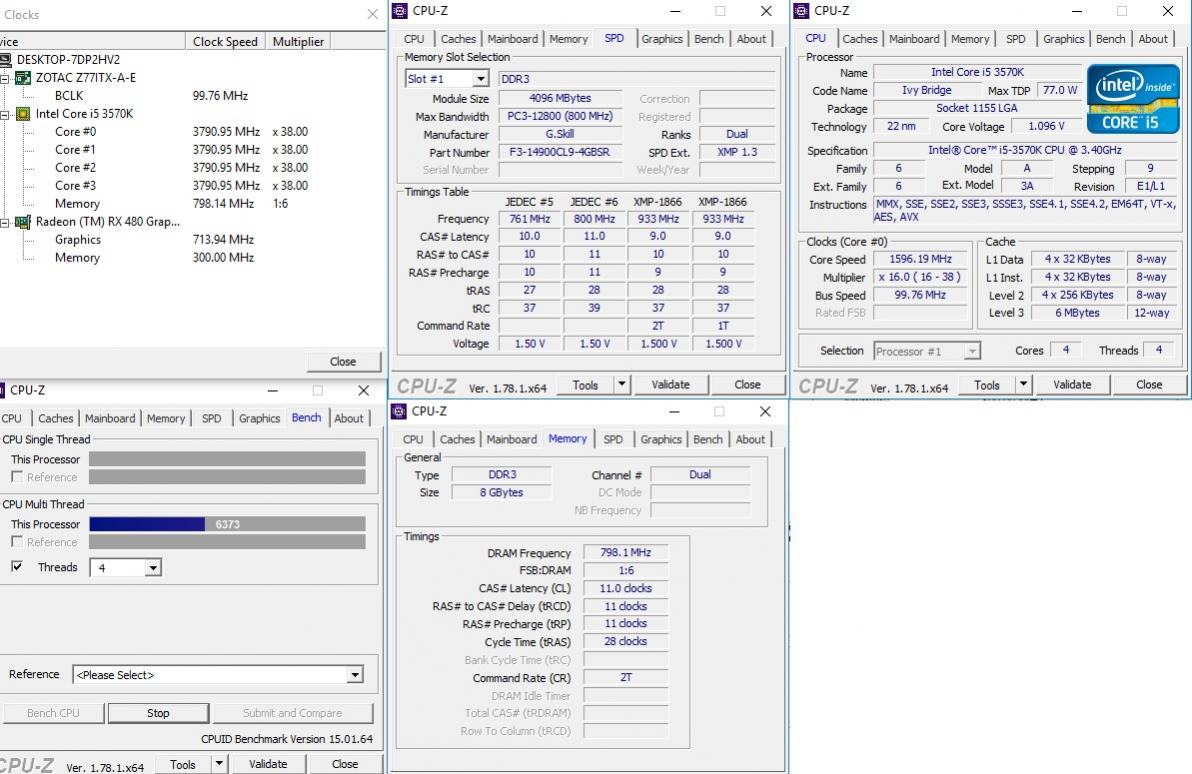Open the SPD tab in the Memory window
Image resolution: width=1192 pixels, height=774 pixels.
pos(613,439)
